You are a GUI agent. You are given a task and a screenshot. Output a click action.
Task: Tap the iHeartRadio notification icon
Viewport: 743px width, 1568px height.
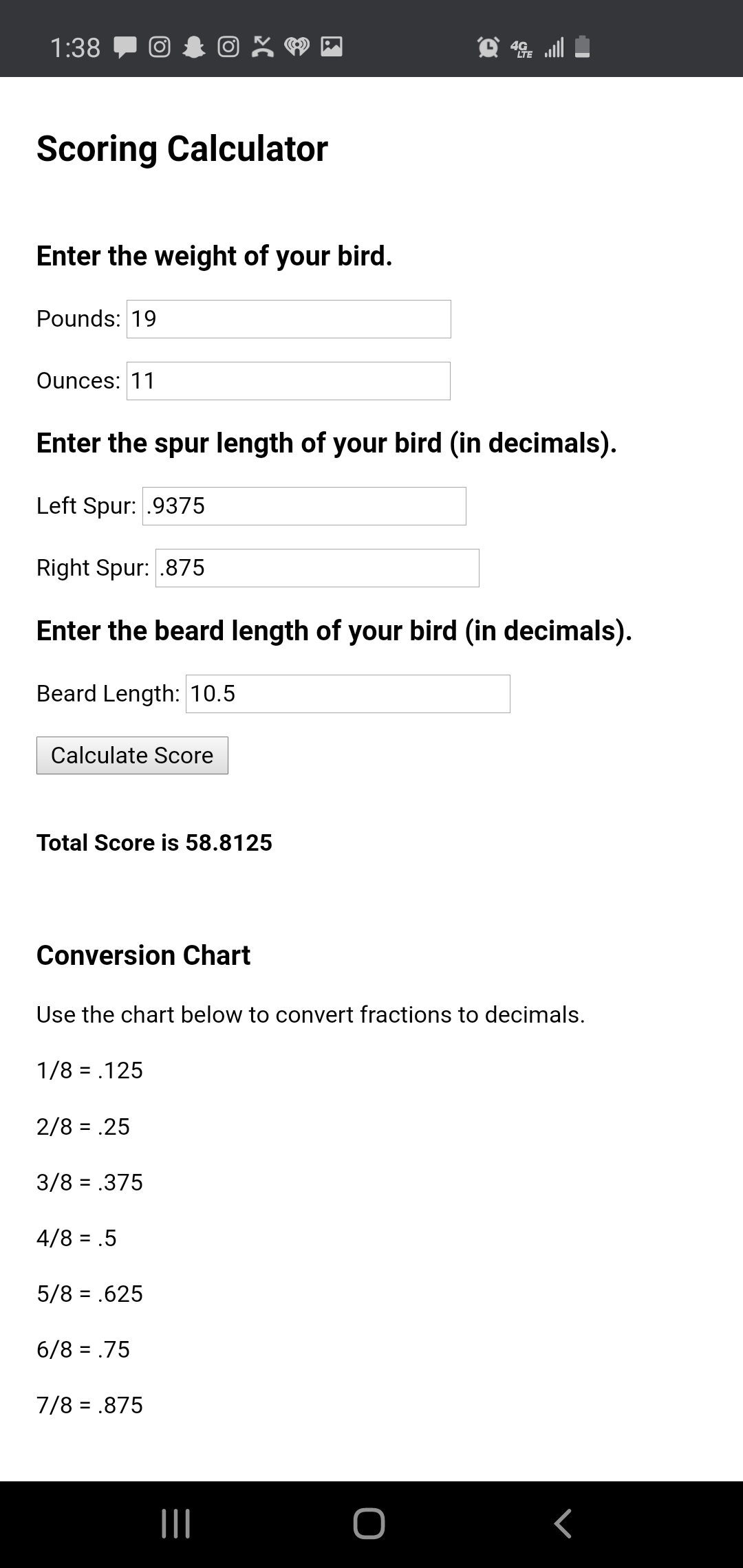pos(297,47)
